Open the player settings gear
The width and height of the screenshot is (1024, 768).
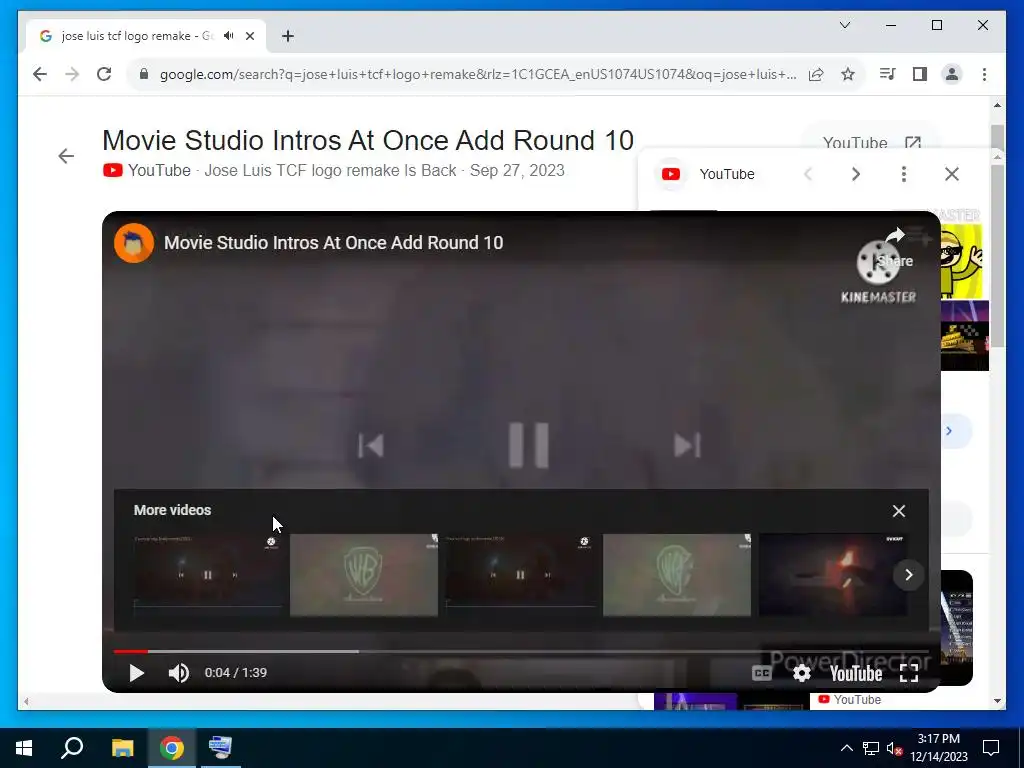click(801, 673)
